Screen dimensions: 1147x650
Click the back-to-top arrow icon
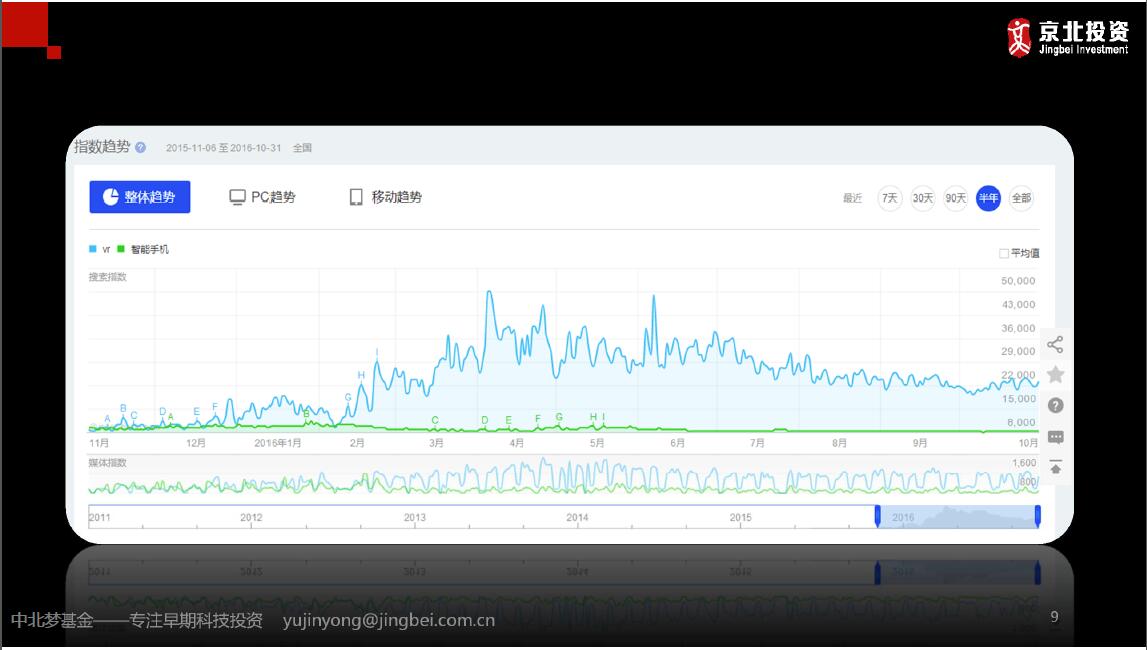[1055, 467]
